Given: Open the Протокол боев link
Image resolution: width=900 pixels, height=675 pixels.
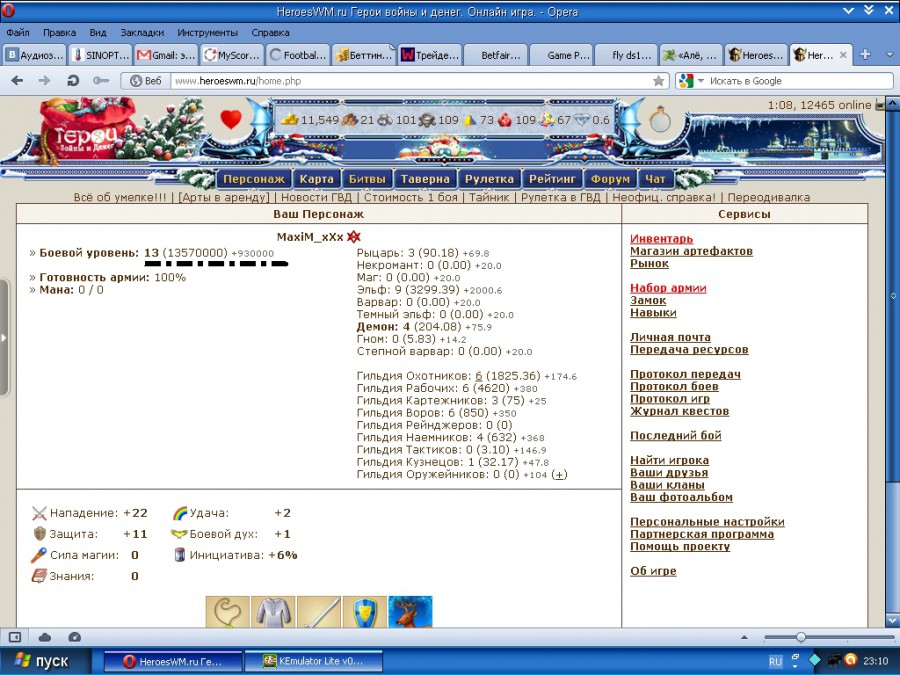Looking at the screenshot, I should point(674,386).
